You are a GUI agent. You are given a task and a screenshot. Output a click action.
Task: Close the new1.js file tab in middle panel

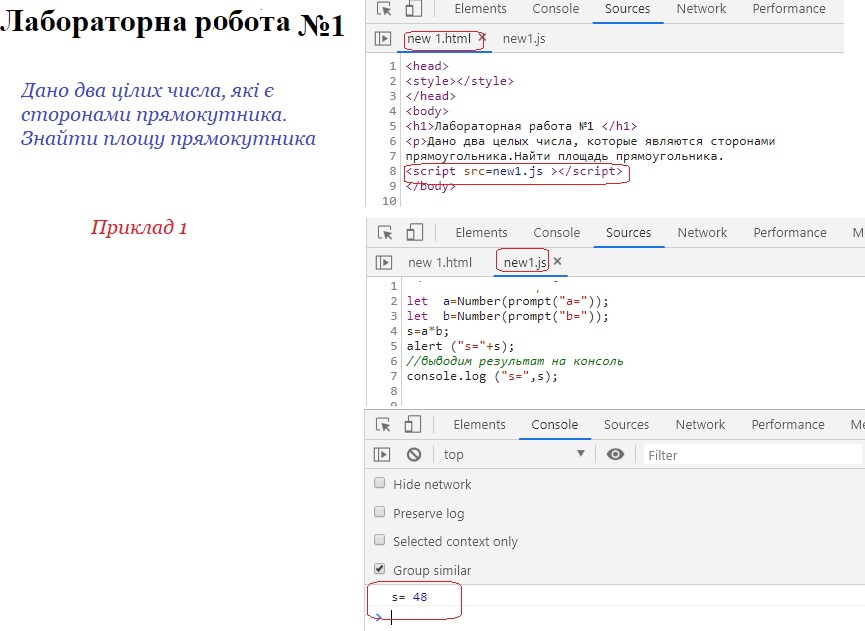pyautogui.click(x=558, y=262)
